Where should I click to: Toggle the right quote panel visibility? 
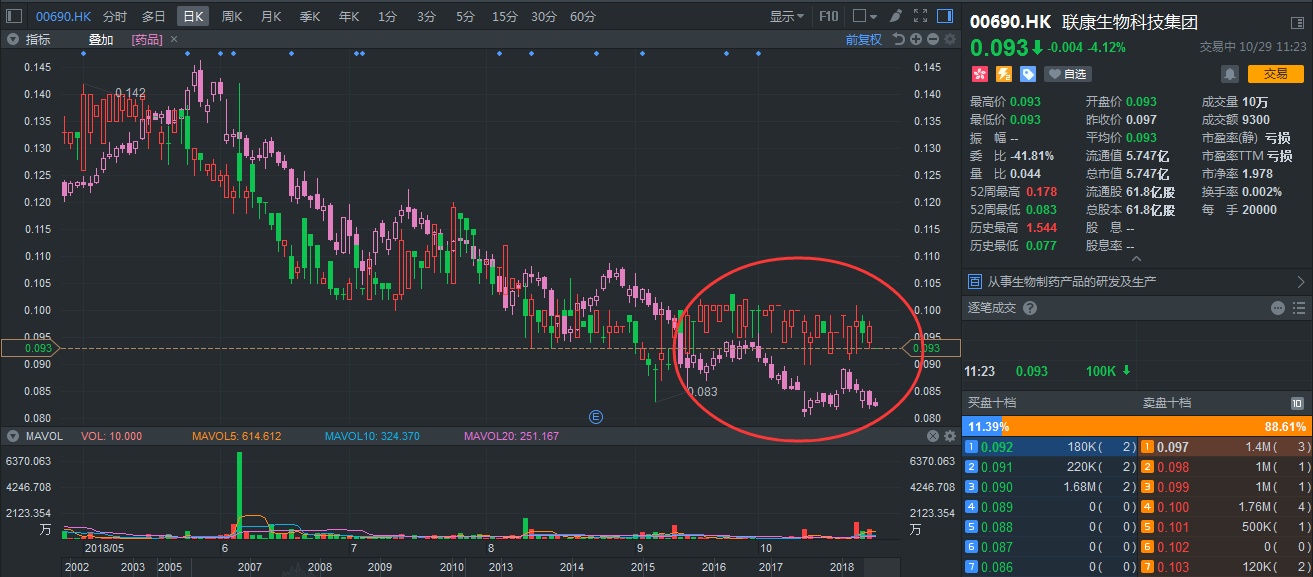point(945,16)
